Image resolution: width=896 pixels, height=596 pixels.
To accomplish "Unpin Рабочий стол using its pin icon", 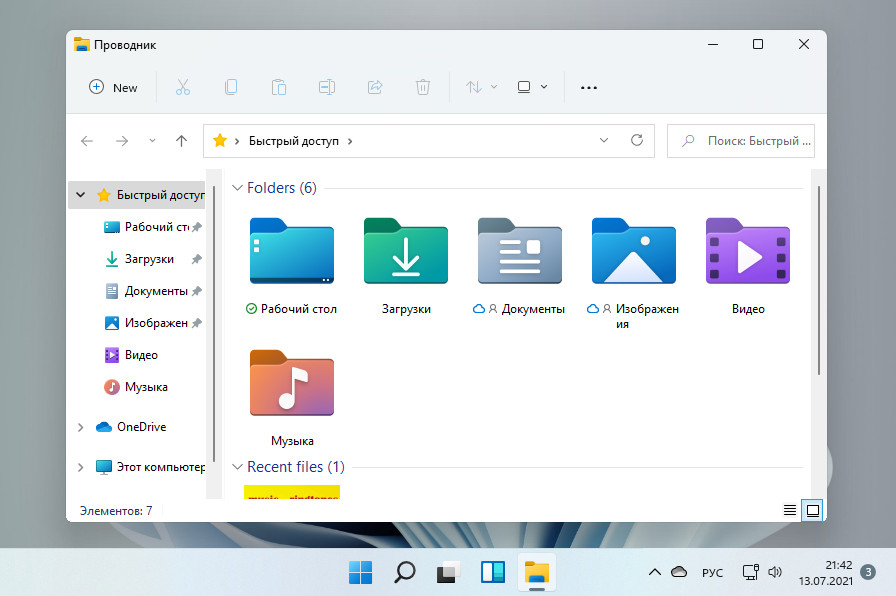I will click(x=197, y=227).
